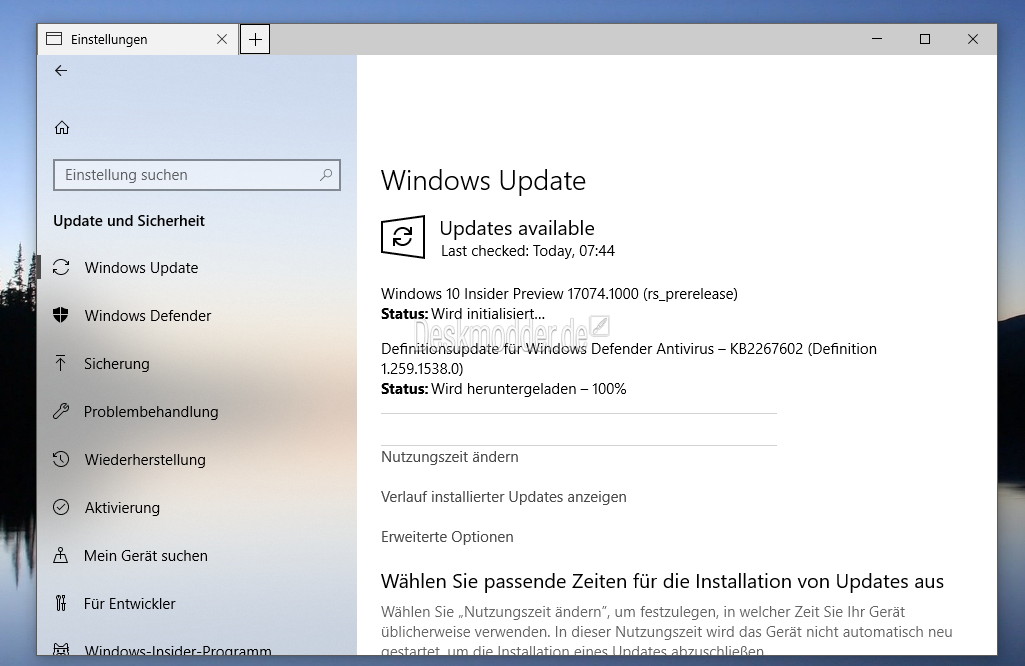This screenshot has width=1025, height=666.
Task: Click the Wiederherstellung history icon
Action: click(62, 460)
